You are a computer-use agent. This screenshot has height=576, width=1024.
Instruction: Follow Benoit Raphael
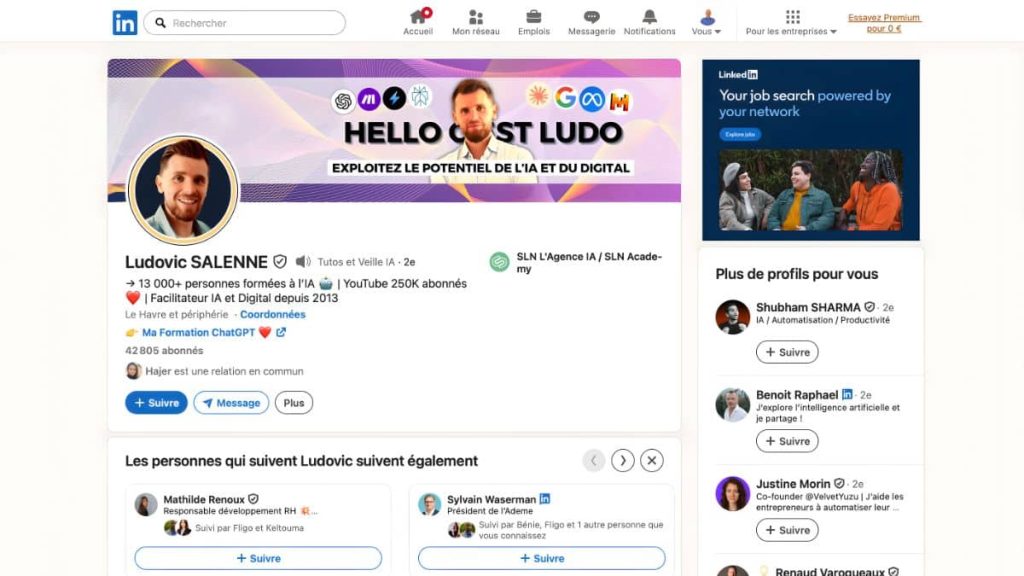click(787, 441)
